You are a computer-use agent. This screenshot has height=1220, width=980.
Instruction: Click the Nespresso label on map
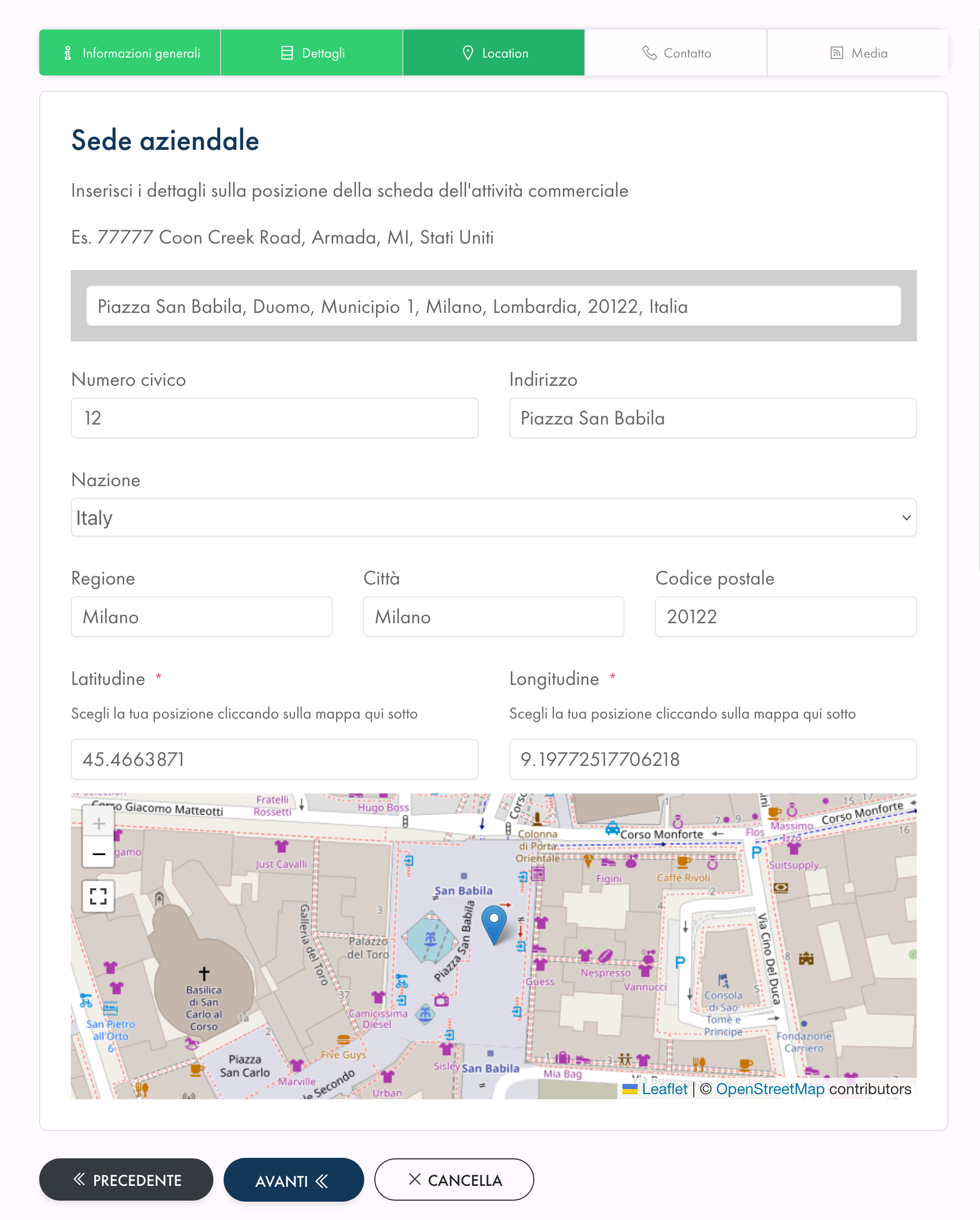pos(605,973)
